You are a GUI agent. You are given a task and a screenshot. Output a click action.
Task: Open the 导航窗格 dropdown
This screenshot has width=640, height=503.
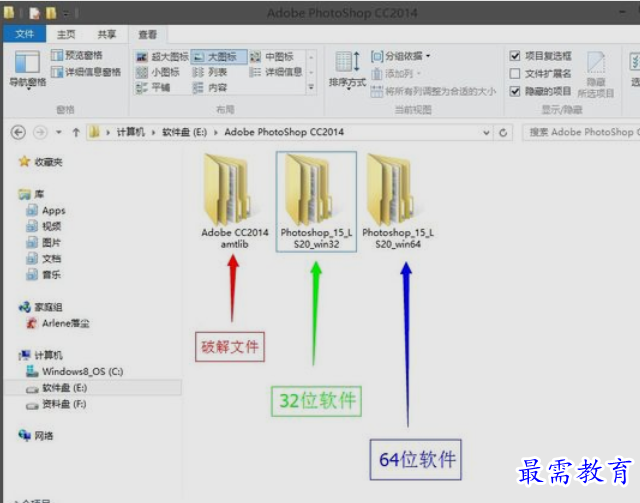(x=27, y=69)
